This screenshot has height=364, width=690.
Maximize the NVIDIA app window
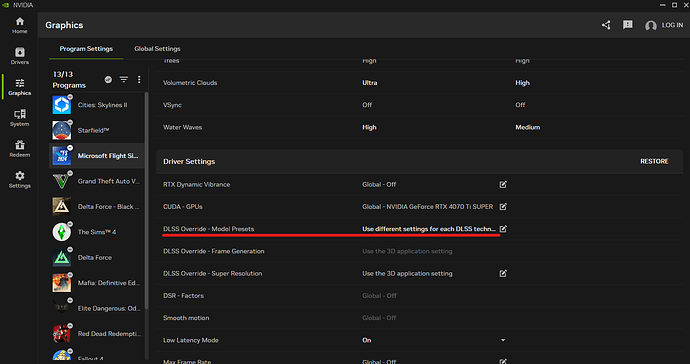coord(674,5)
